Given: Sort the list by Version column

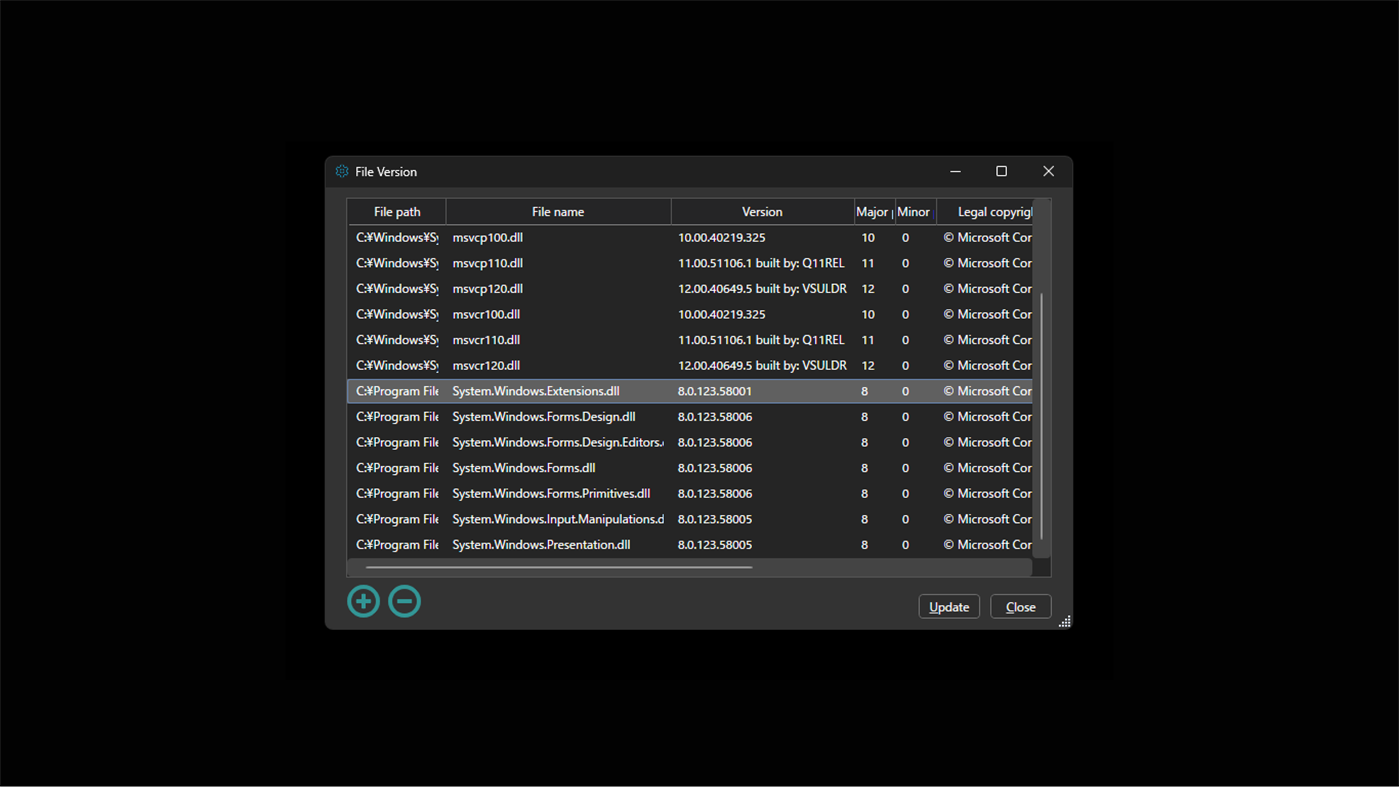Looking at the screenshot, I should click(x=761, y=211).
